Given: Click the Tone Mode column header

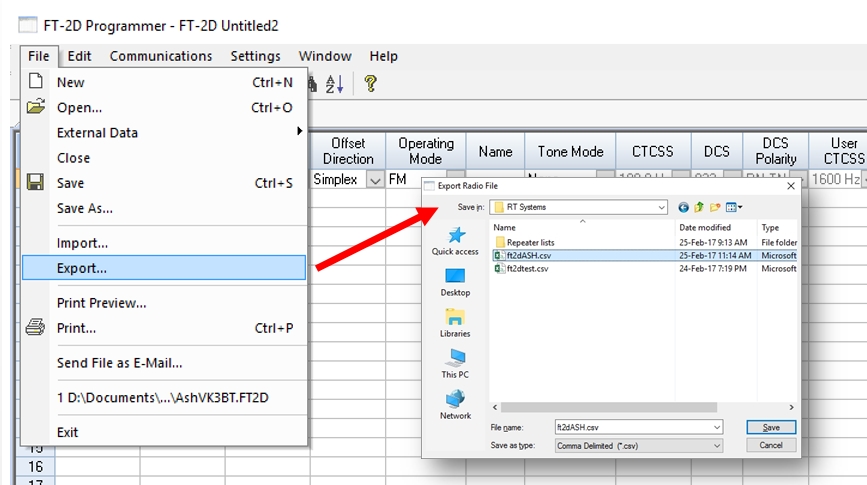Looking at the screenshot, I should pyautogui.click(x=570, y=152).
